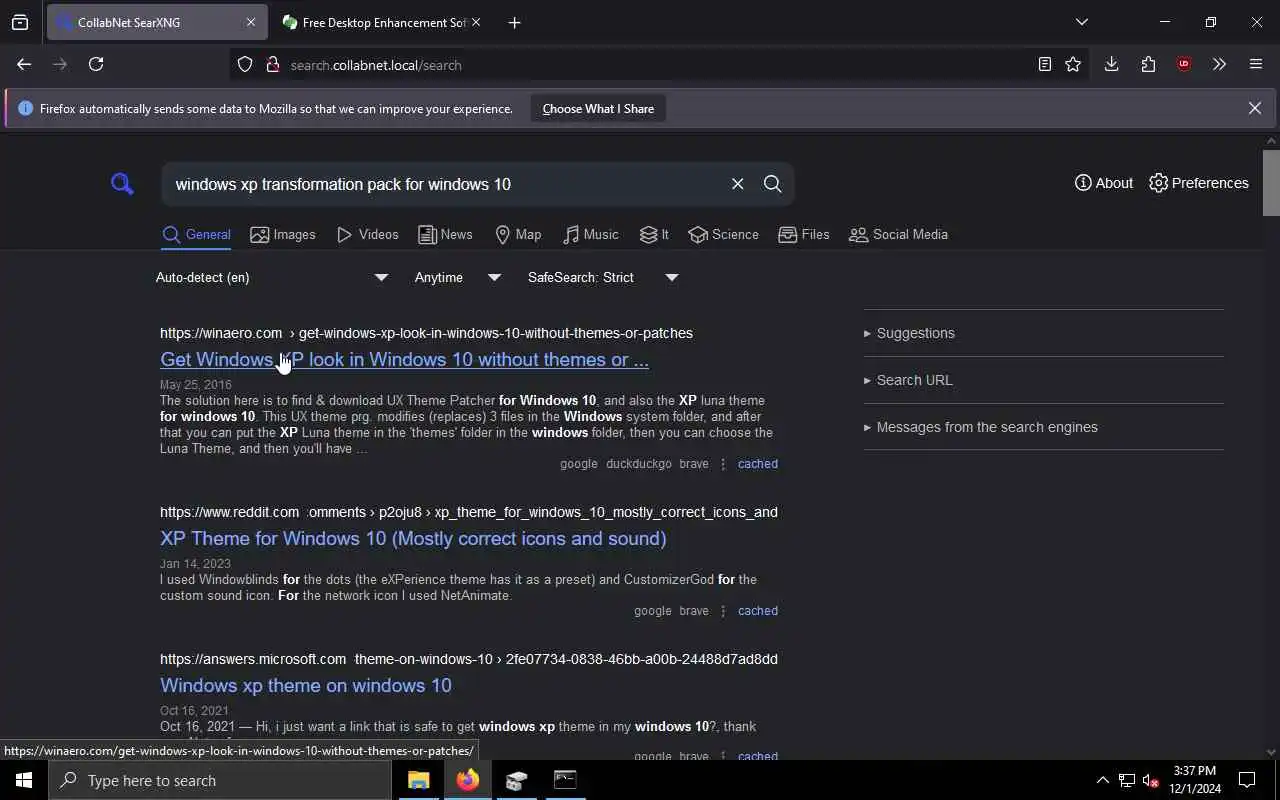
Task: Dismiss the Firefox data notification bar
Action: [x=1254, y=108]
